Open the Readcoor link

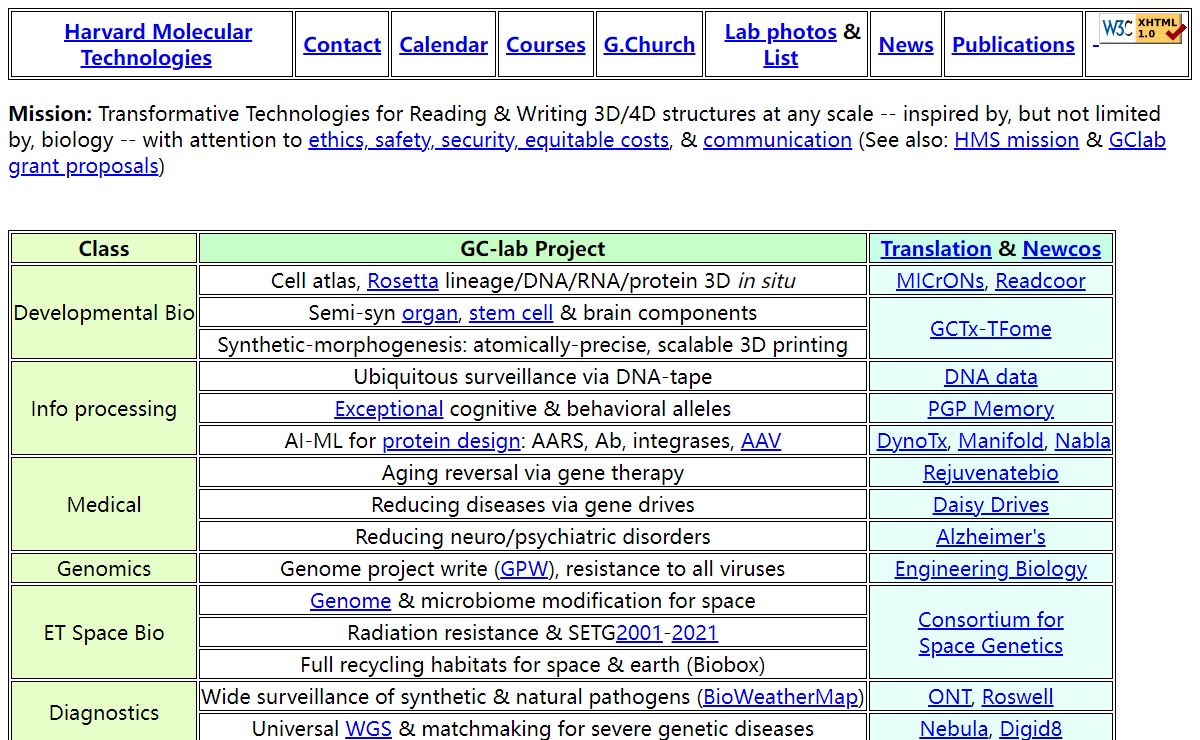[x=1040, y=281]
